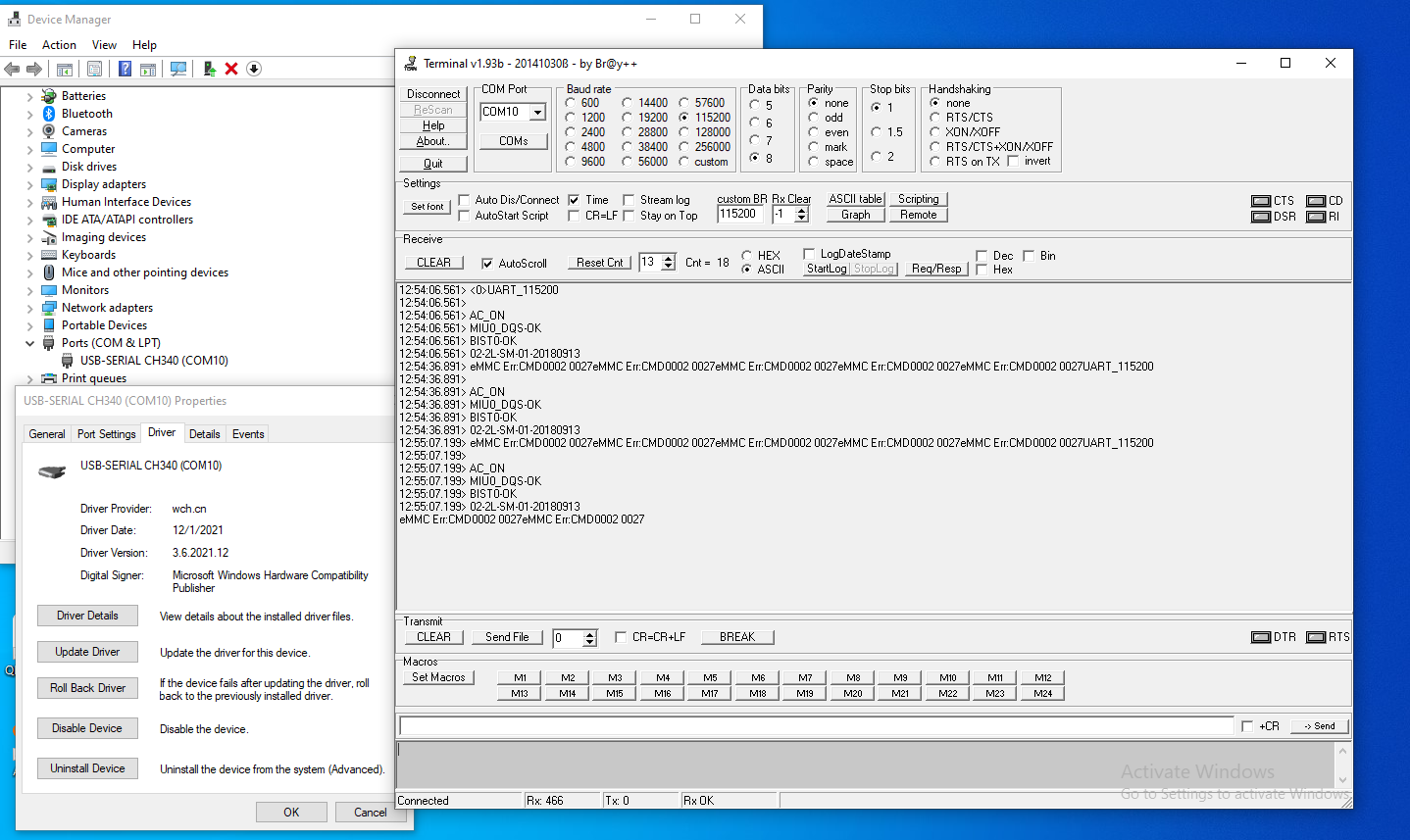Image resolution: width=1410 pixels, height=840 pixels.
Task: Enable the AutoScroll checkbox
Action: pos(487,264)
